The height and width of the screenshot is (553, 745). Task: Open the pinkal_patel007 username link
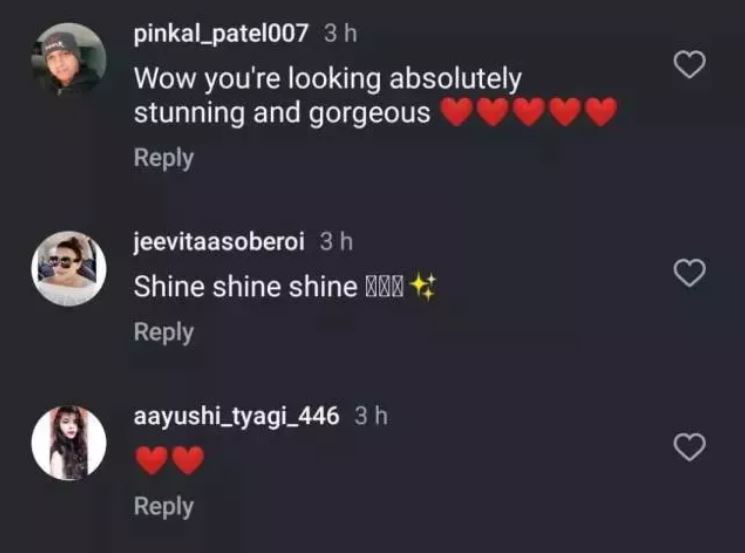click(221, 34)
